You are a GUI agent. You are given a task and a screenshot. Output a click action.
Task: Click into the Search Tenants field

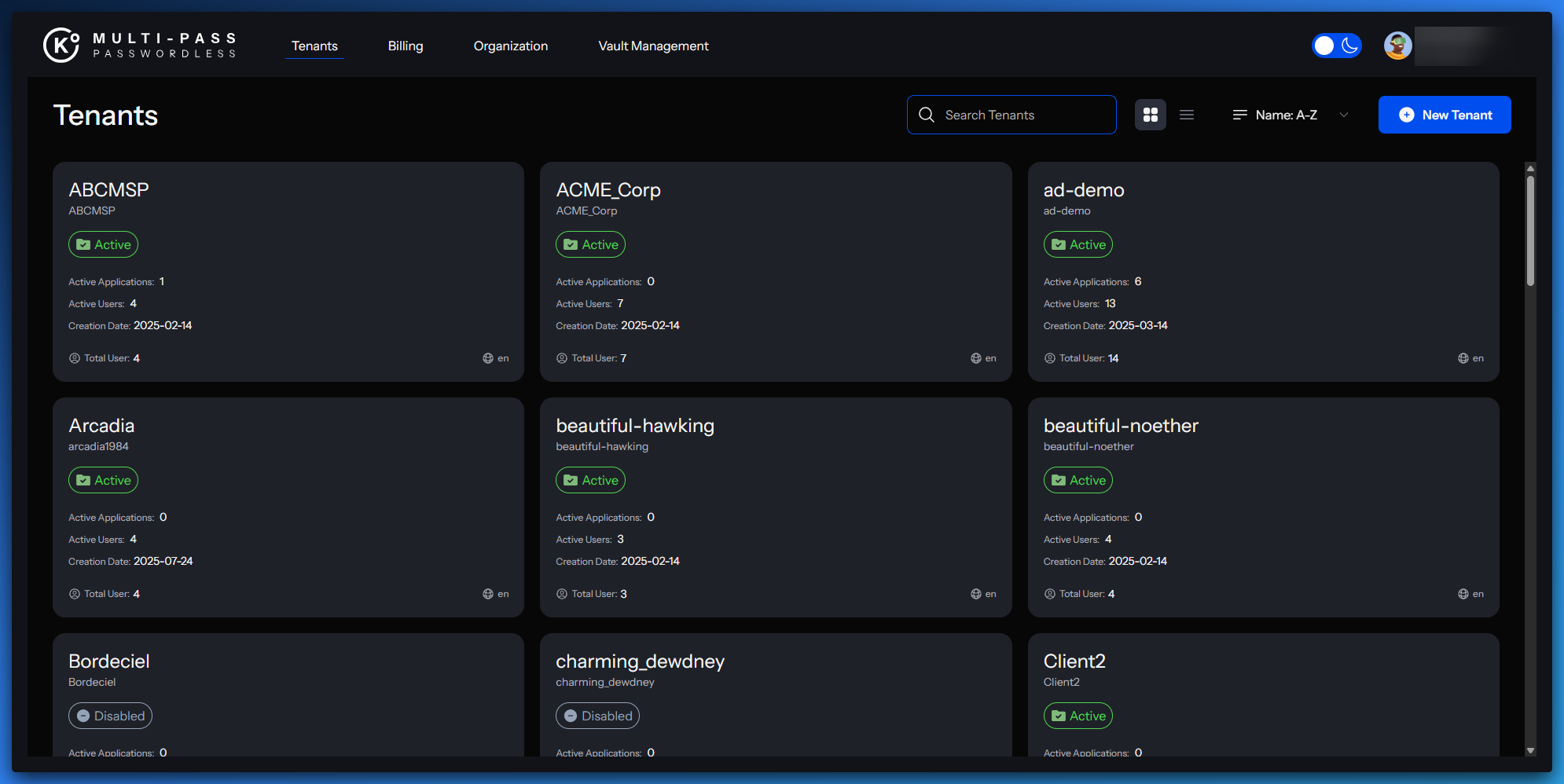pos(1022,115)
